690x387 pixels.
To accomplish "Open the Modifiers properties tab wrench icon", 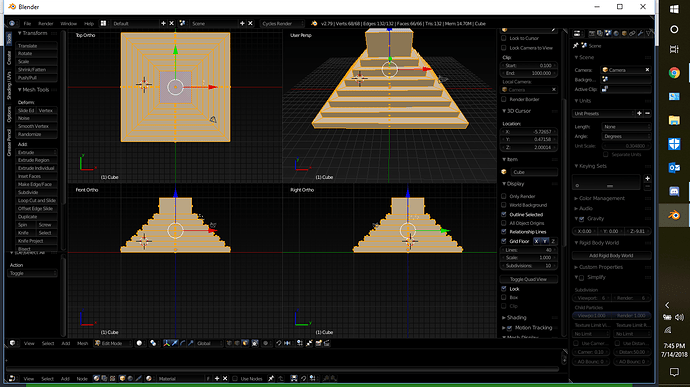I will (x=640, y=33).
